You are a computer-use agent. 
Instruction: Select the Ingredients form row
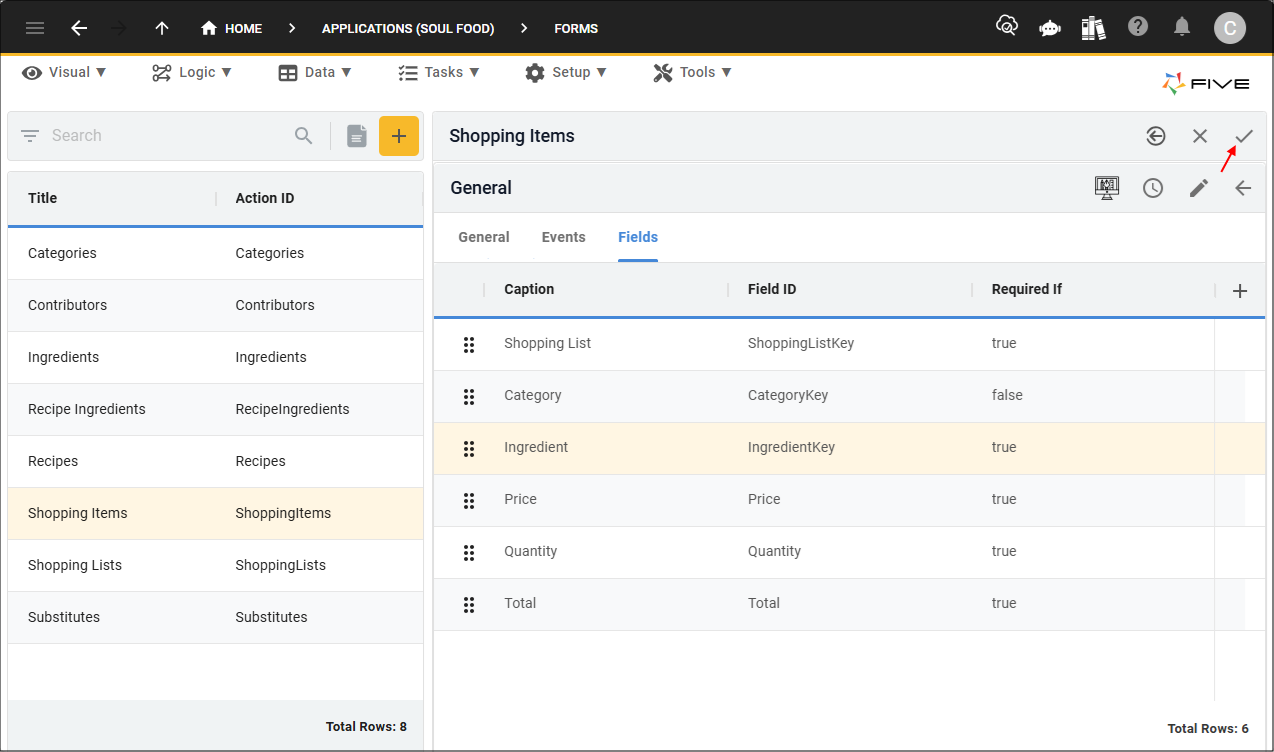[215, 357]
